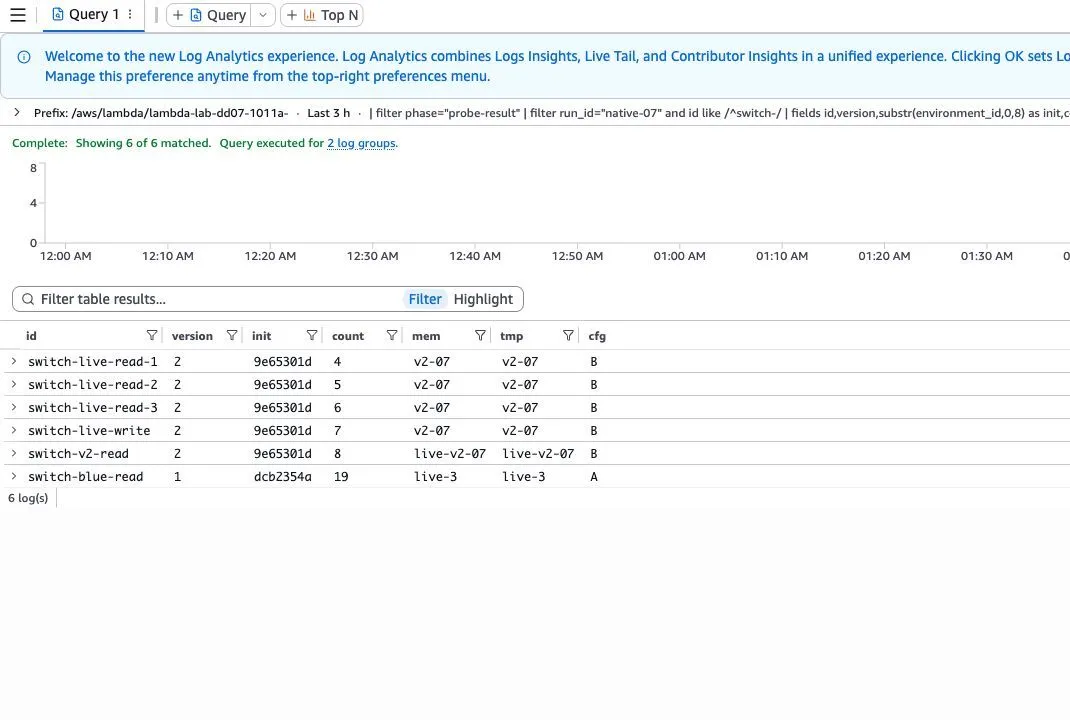Screen dimensions: 1070x720
Task: Open the 2 log groups link
Action: 361,143
